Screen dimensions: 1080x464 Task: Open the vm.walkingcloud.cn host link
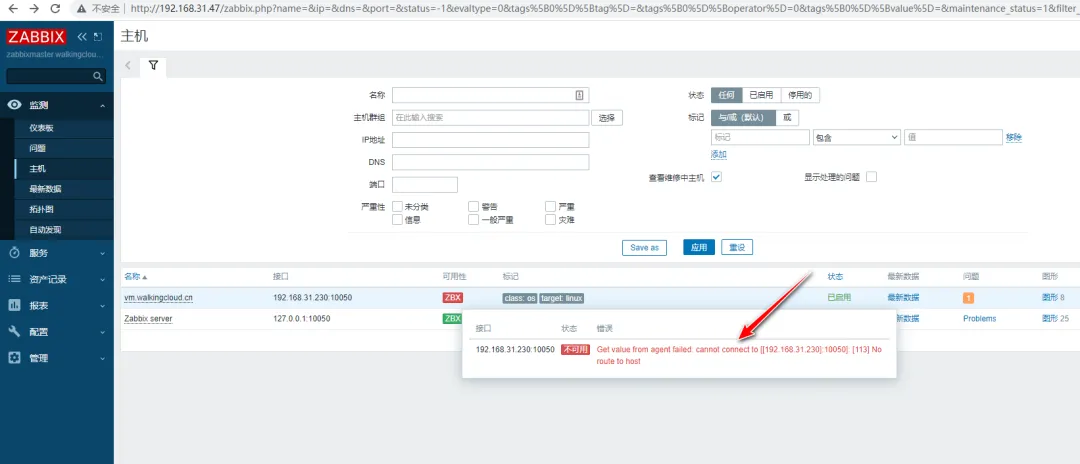[x=158, y=297]
